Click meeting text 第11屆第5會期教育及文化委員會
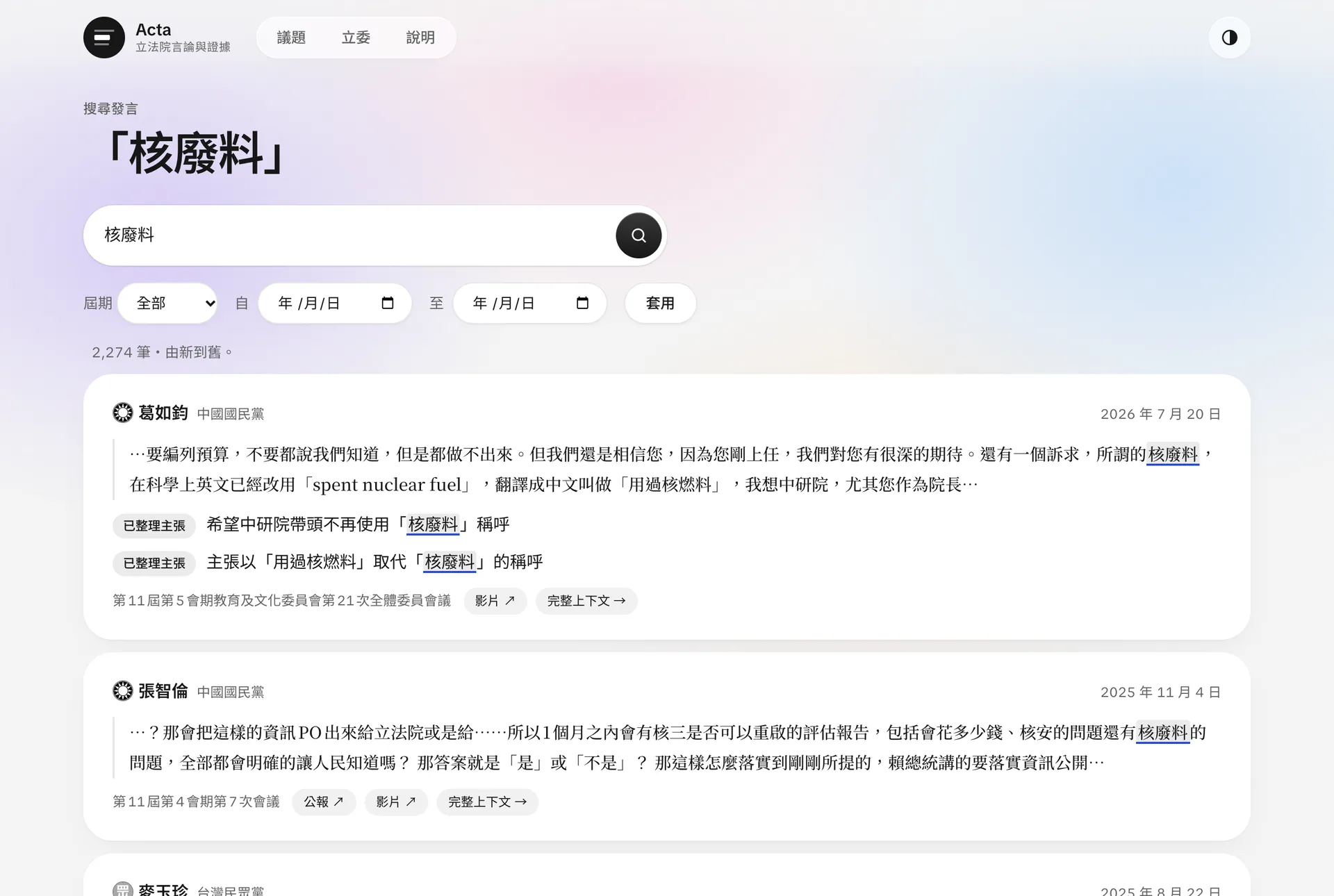1334x896 pixels. tap(281, 601)
